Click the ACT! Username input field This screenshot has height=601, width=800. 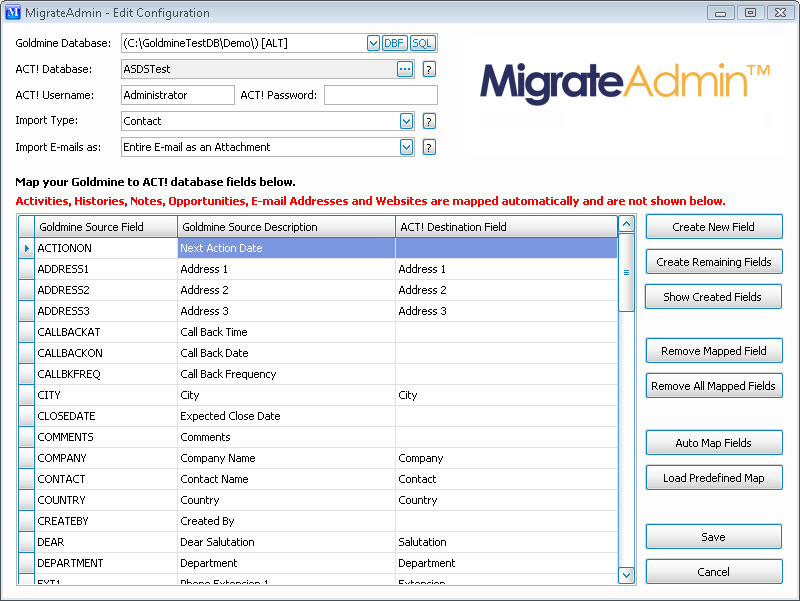tap(178, 95)
